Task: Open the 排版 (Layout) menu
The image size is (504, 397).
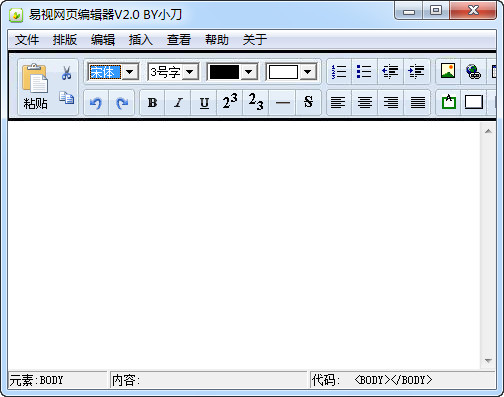Action: click(x=65, y=40)
